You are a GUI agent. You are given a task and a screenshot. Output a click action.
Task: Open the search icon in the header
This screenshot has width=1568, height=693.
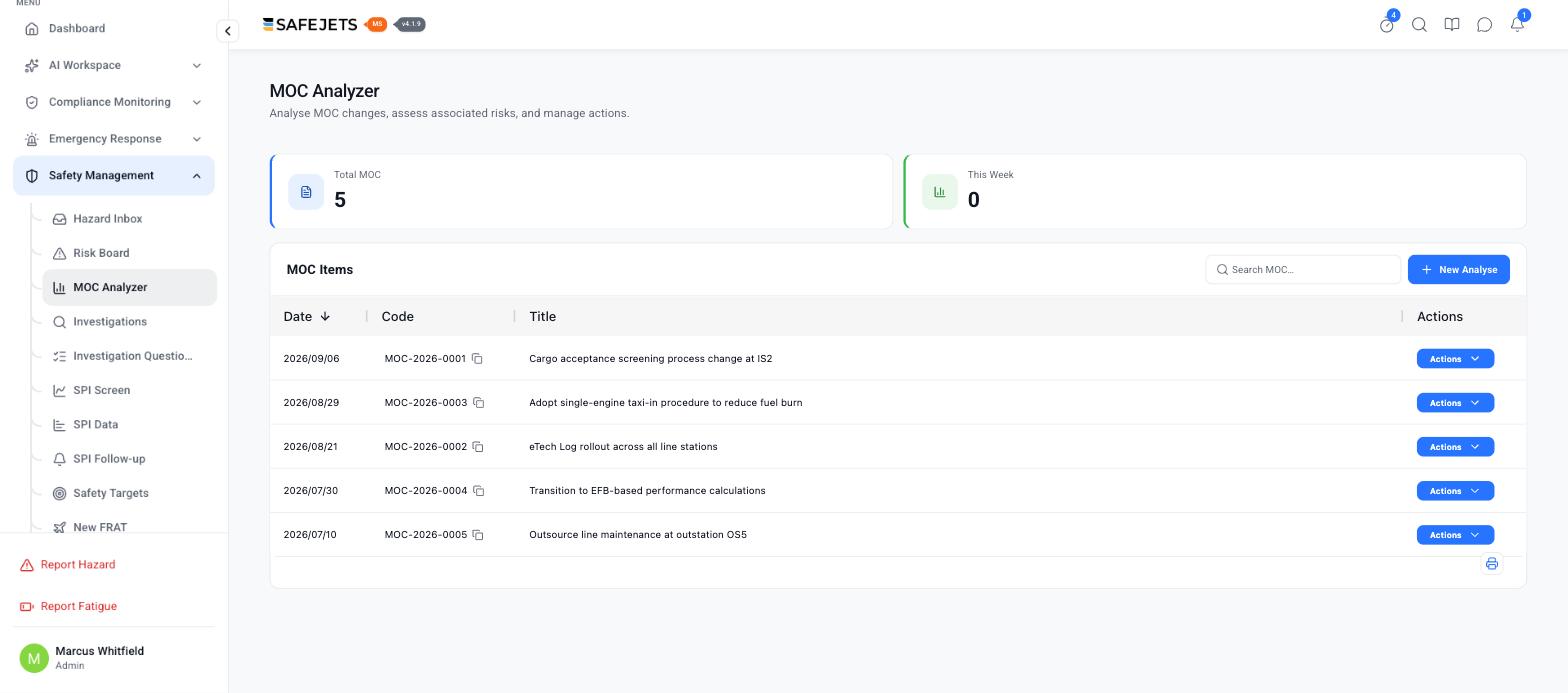(1419, 25)
